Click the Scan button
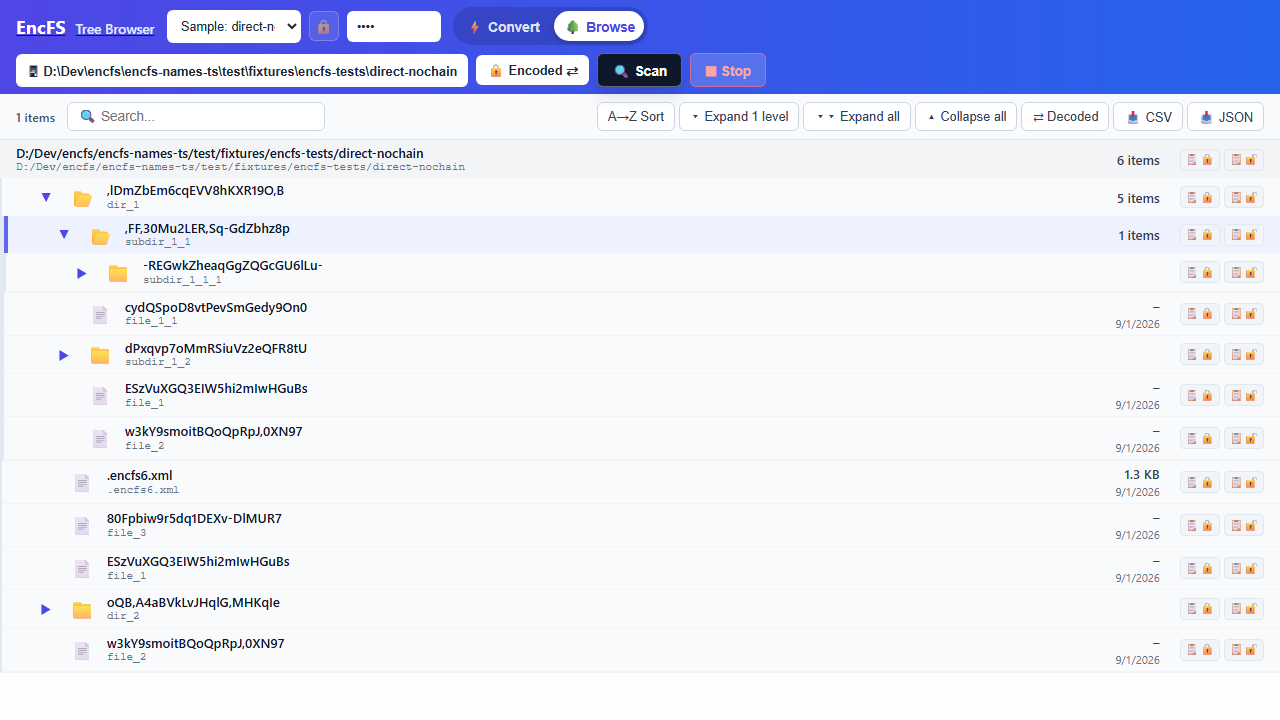Screen dimensions: 1280x720 [640, 71]
